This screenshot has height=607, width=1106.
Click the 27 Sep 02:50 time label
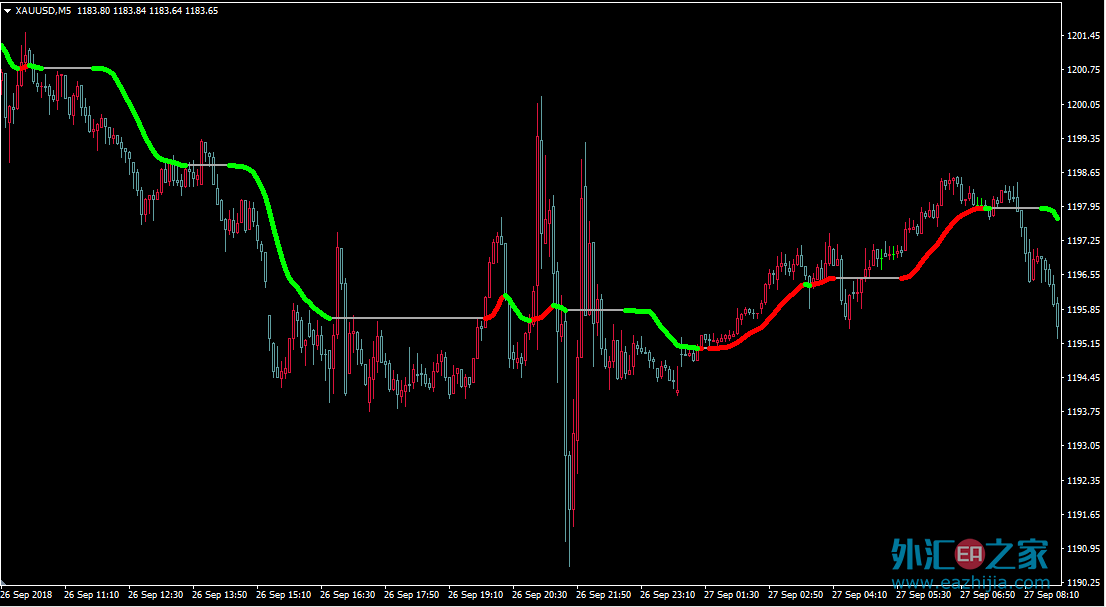[796, 595]
